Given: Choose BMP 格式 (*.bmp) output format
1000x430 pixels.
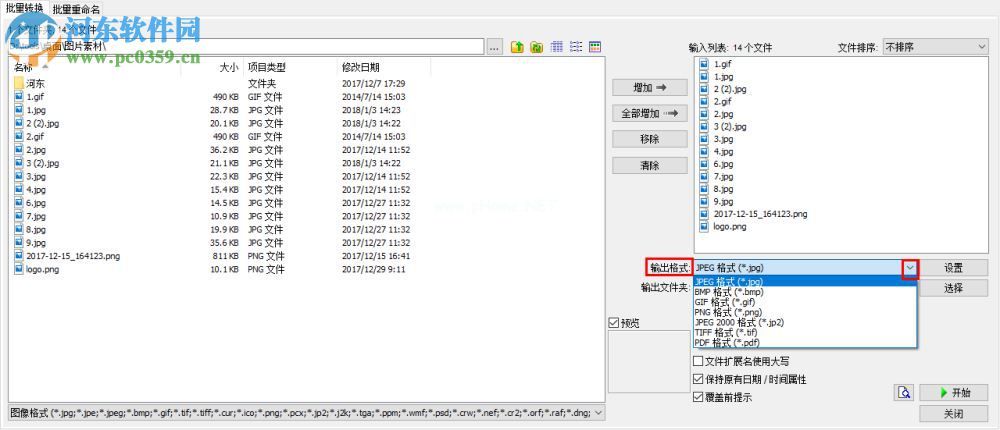Looking at the screenshot, I should pos(805,292).
